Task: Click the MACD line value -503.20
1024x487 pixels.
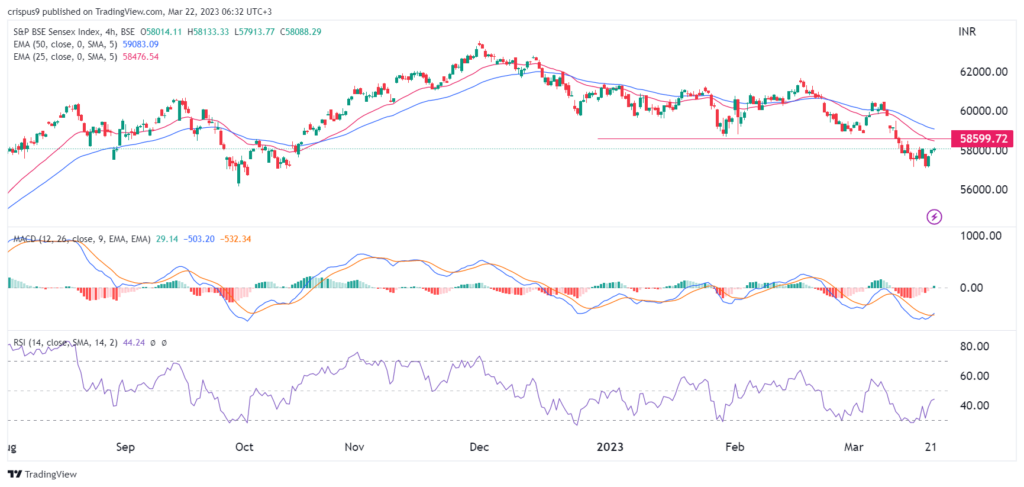Action: point(197,240)
